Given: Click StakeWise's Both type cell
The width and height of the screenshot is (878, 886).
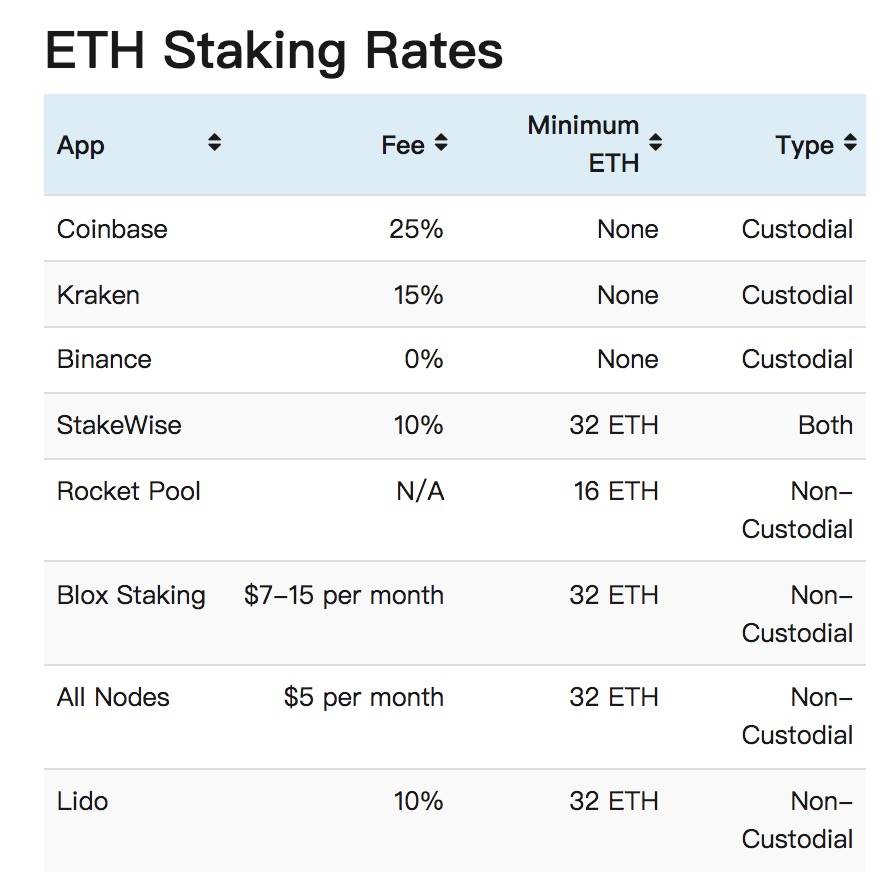Looking at the screenshot, I should [x=825, y=425].
